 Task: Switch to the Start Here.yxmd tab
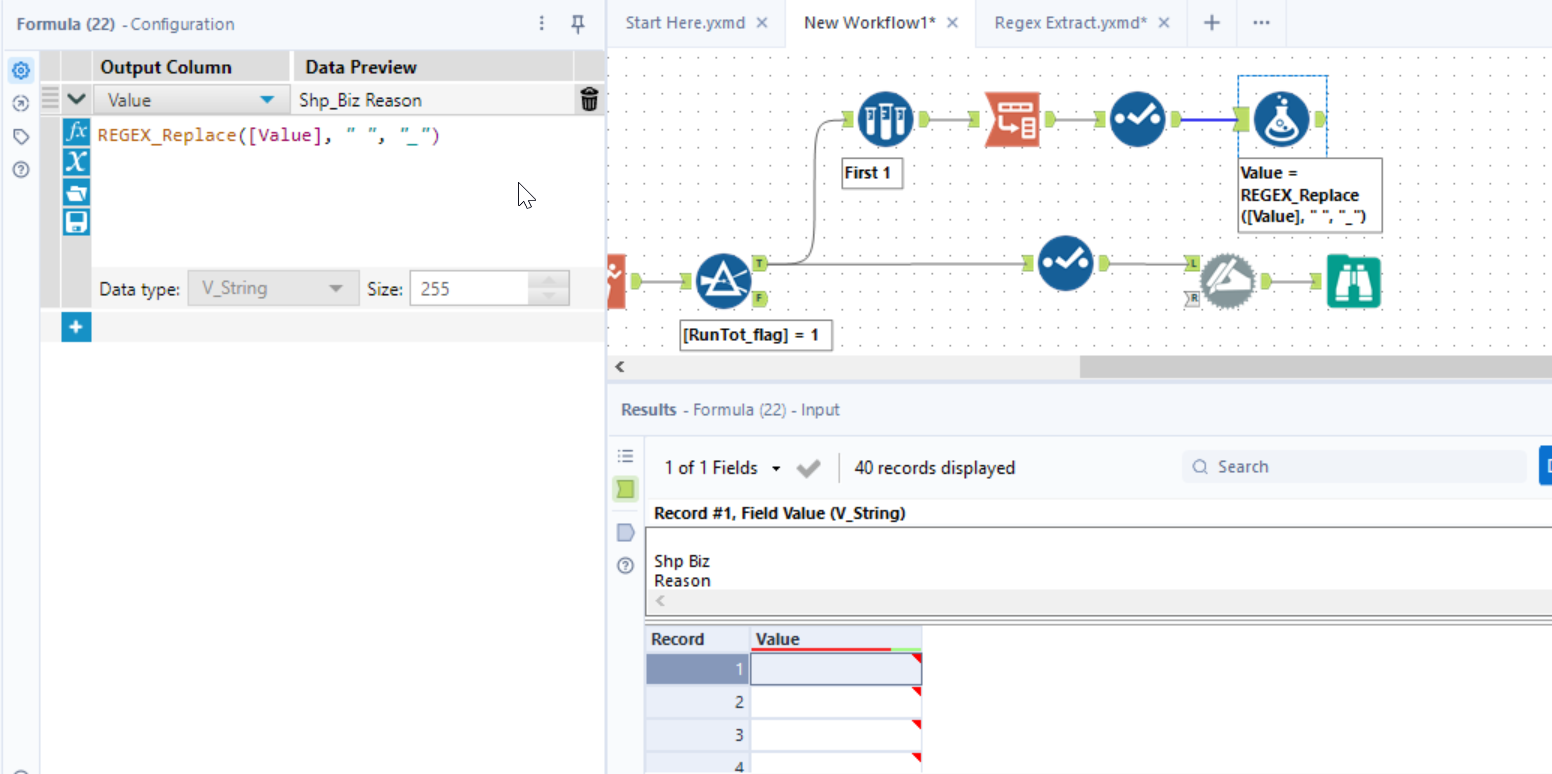tap(688, 22)
